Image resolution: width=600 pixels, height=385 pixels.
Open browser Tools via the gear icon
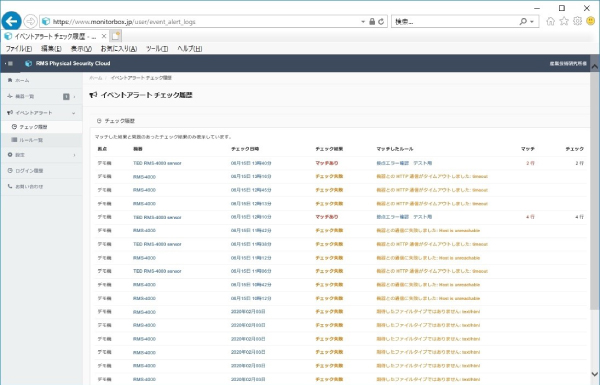(577, 21)
